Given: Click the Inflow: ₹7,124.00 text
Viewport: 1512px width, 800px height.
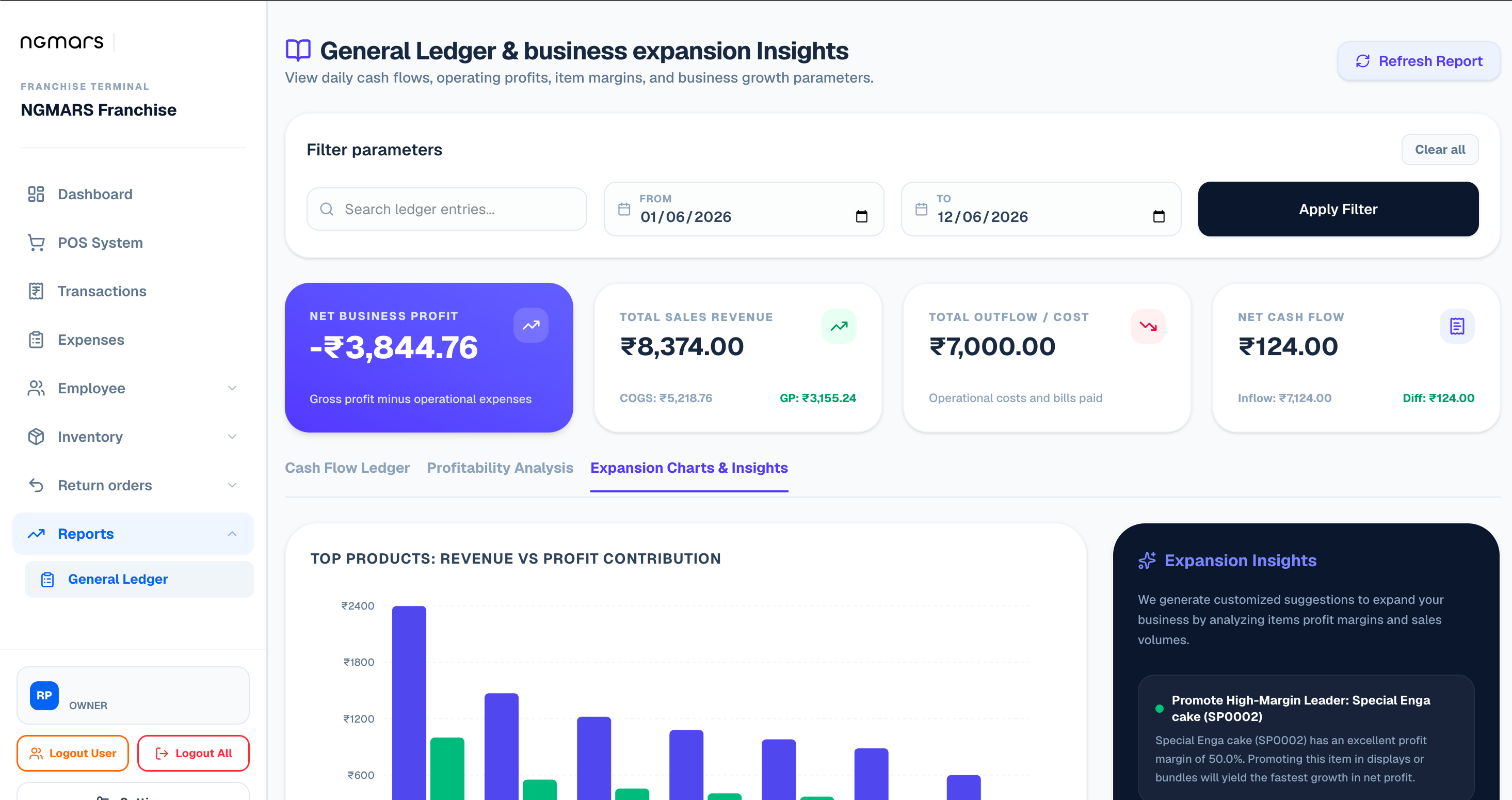Looking at the screenshot, I should coord(1284,398).
